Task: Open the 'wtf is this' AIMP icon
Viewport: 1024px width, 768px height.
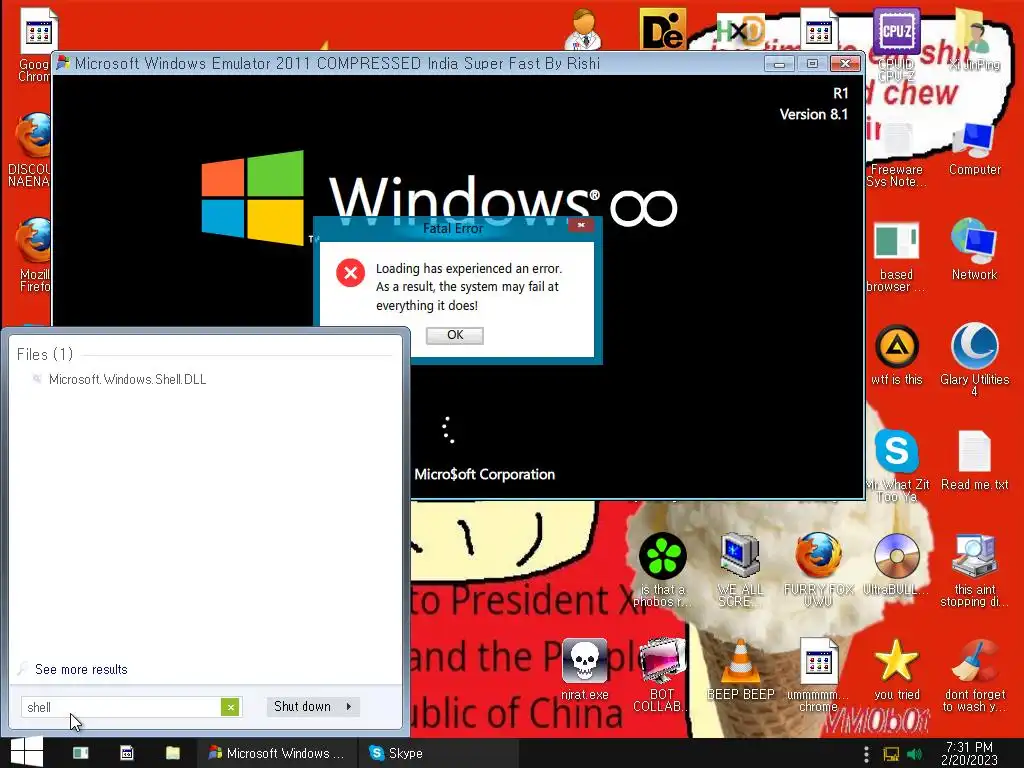Action: coord(897,355)
